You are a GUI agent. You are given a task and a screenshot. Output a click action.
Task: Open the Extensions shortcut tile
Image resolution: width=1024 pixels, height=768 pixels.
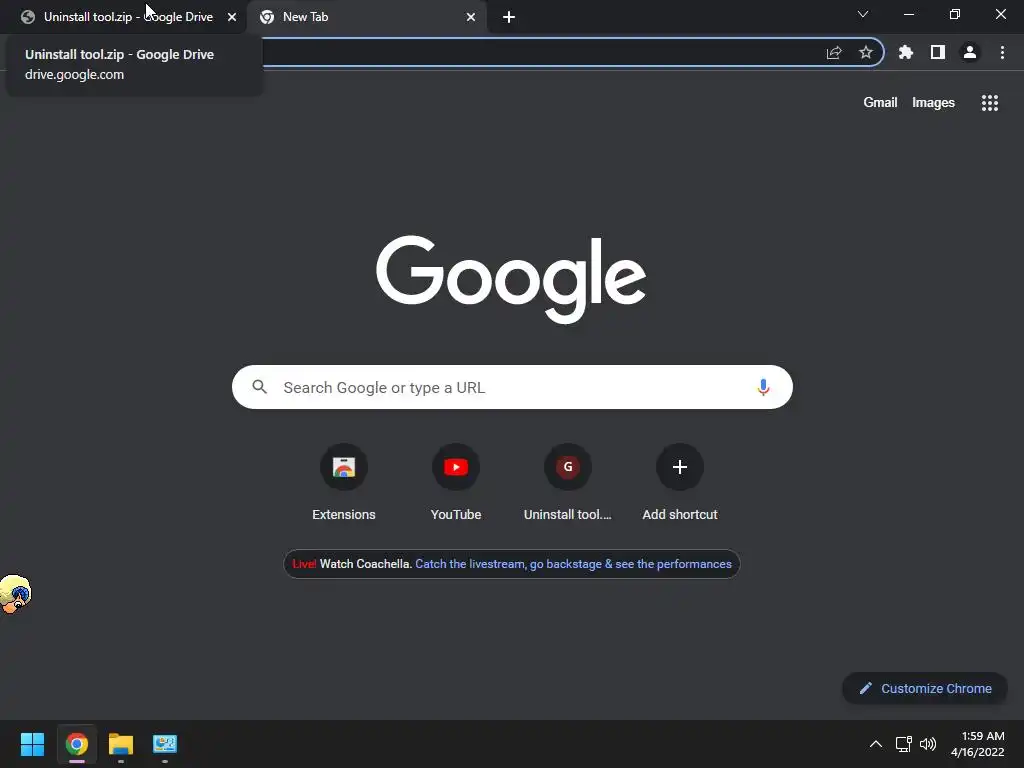tap(344, 482)
